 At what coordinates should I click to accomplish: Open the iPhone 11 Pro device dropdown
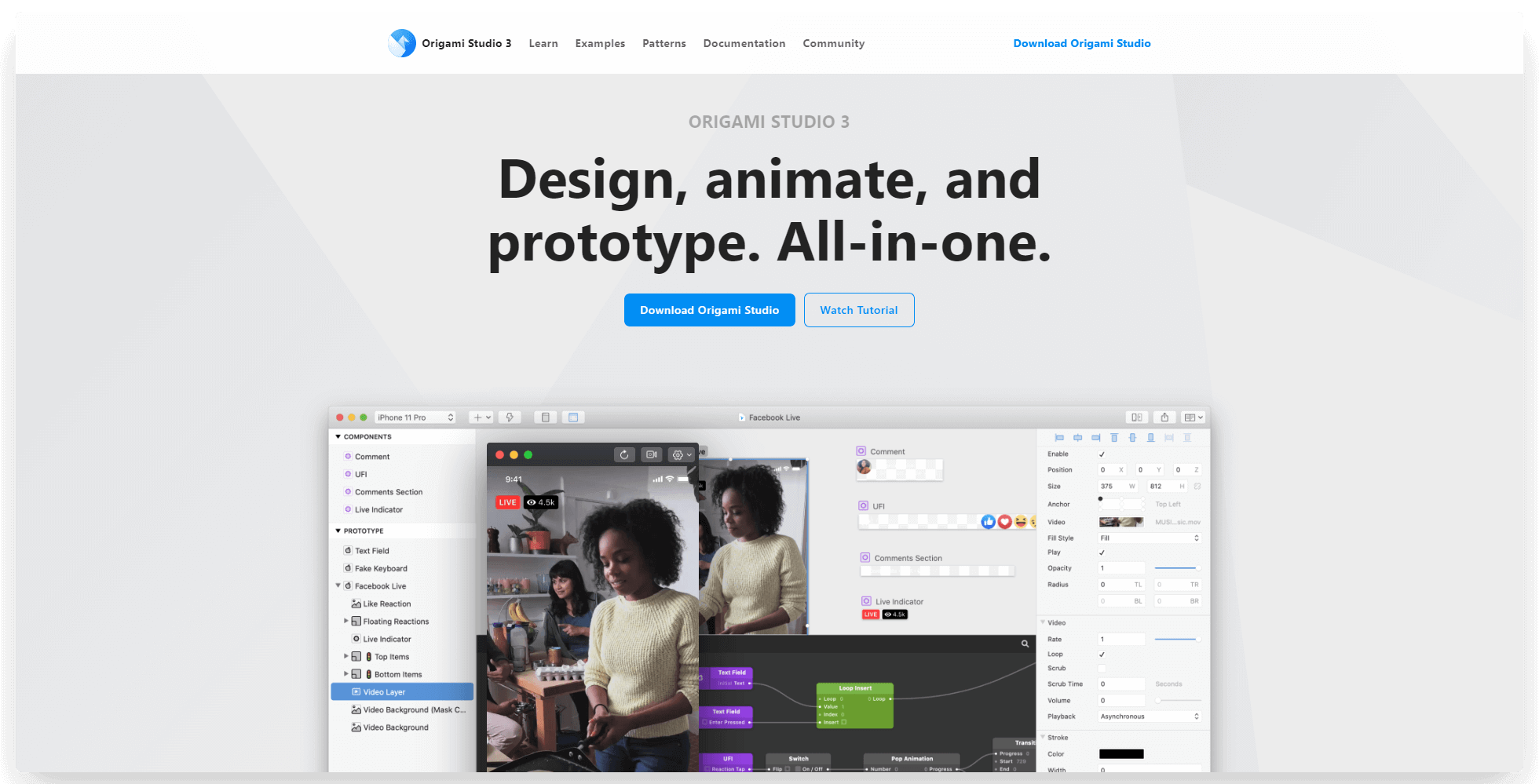(x=415, y=418)
